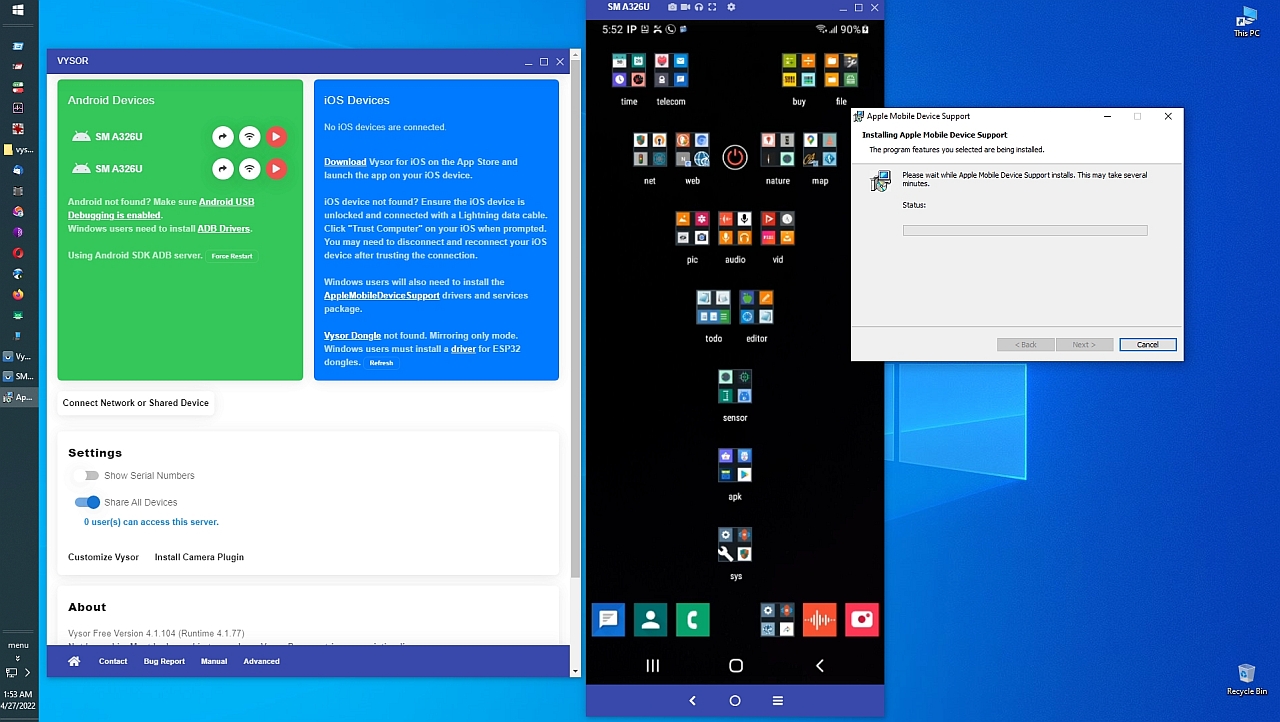Start mirroring the second SM A326U
This screenshot has height=722, width=1280.
[x=276, y=169]
